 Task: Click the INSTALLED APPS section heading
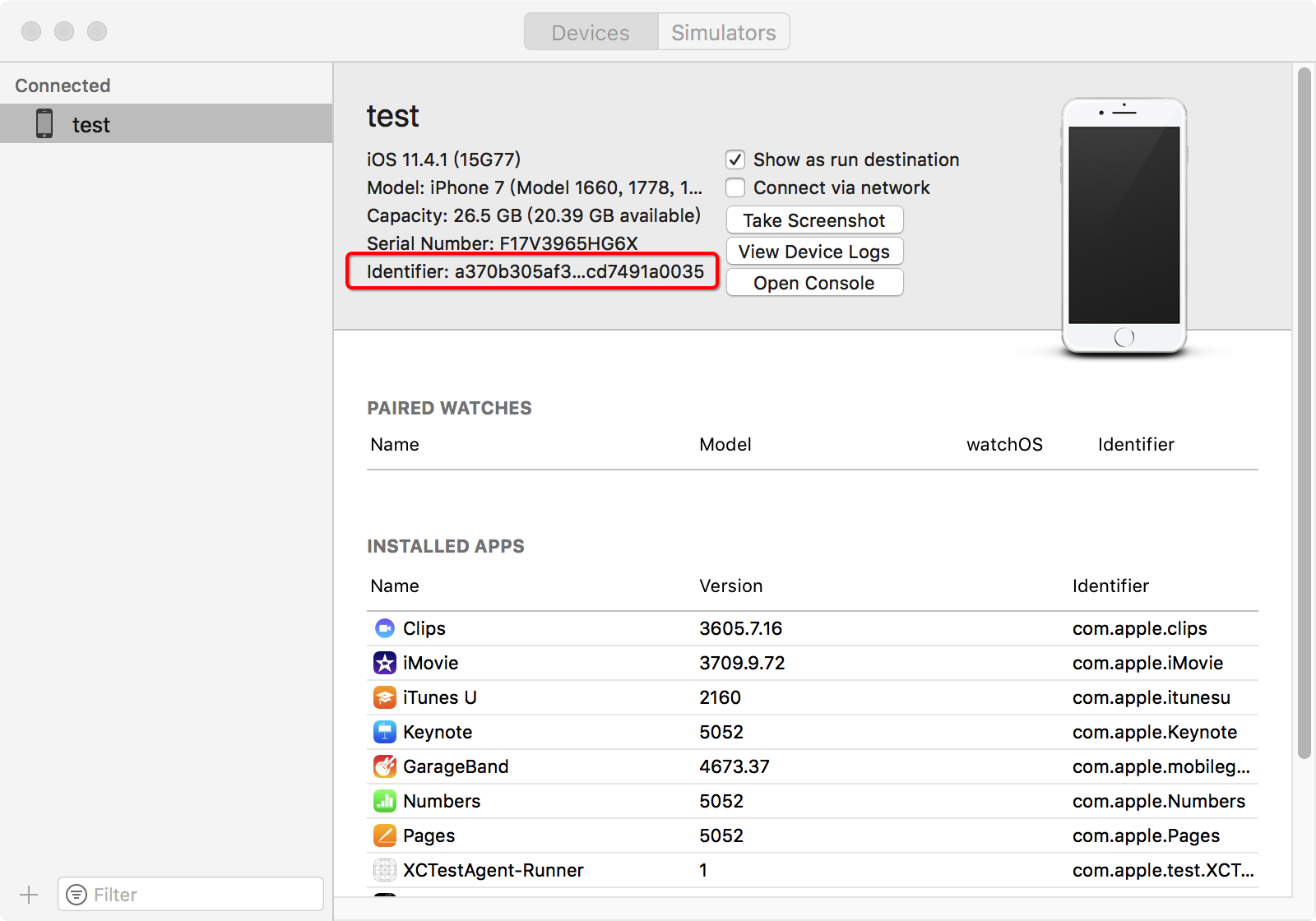click(446, 547)
